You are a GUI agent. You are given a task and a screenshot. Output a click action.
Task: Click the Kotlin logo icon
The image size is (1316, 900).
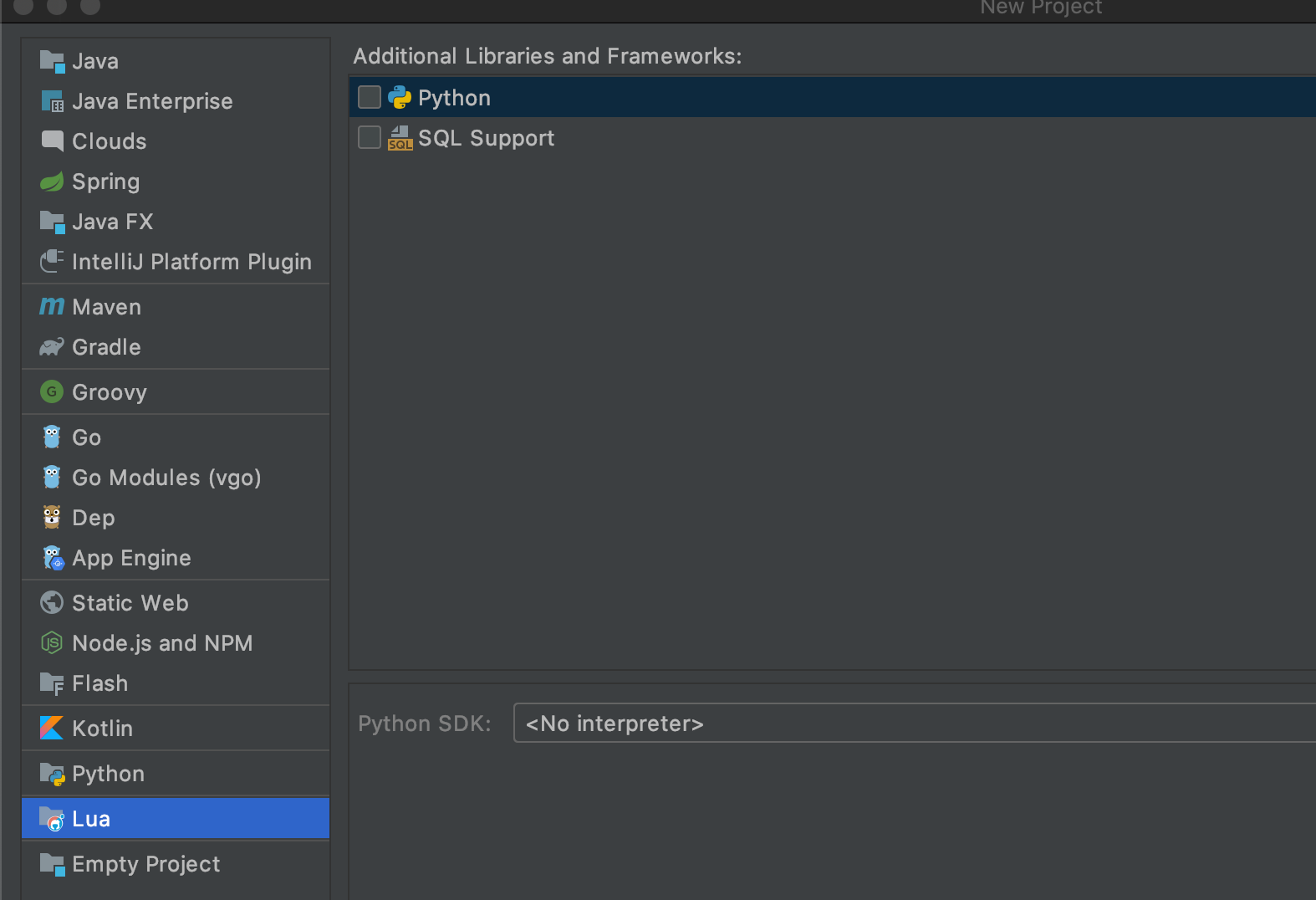(x=52, y=728)
